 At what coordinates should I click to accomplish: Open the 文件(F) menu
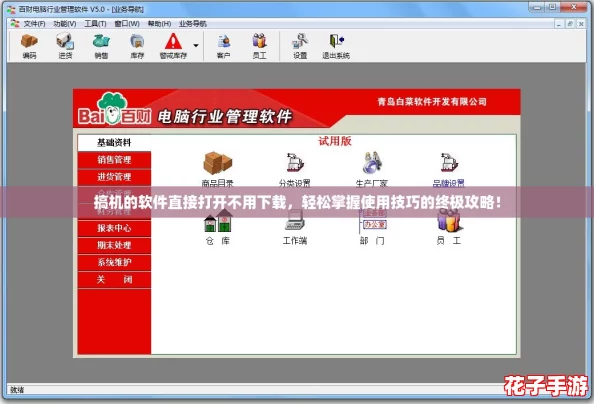(x=34, y=23)
